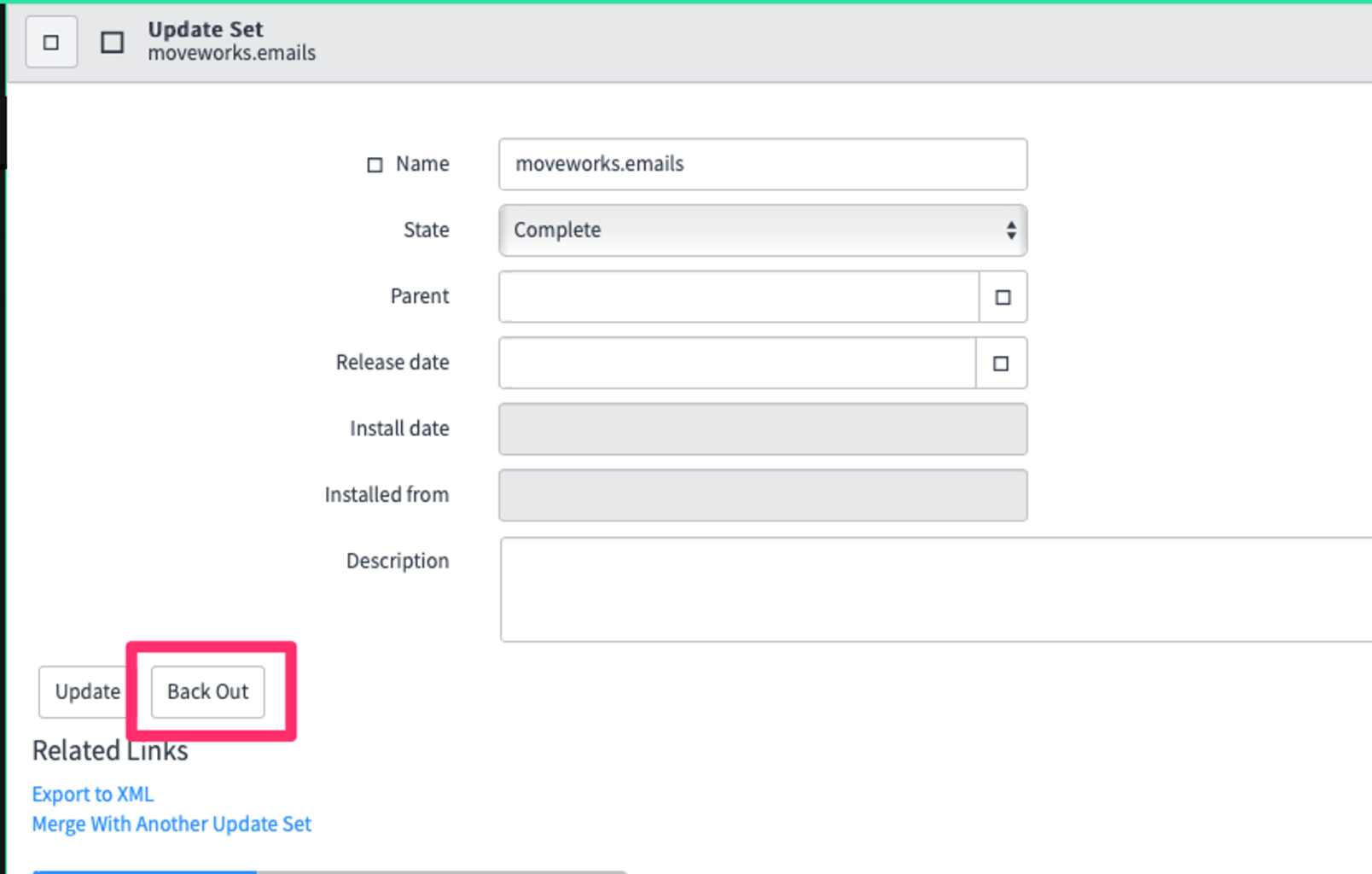Click the read-only Installed from field
This screenshot has width=1372, height=874.
click(763, 495)
